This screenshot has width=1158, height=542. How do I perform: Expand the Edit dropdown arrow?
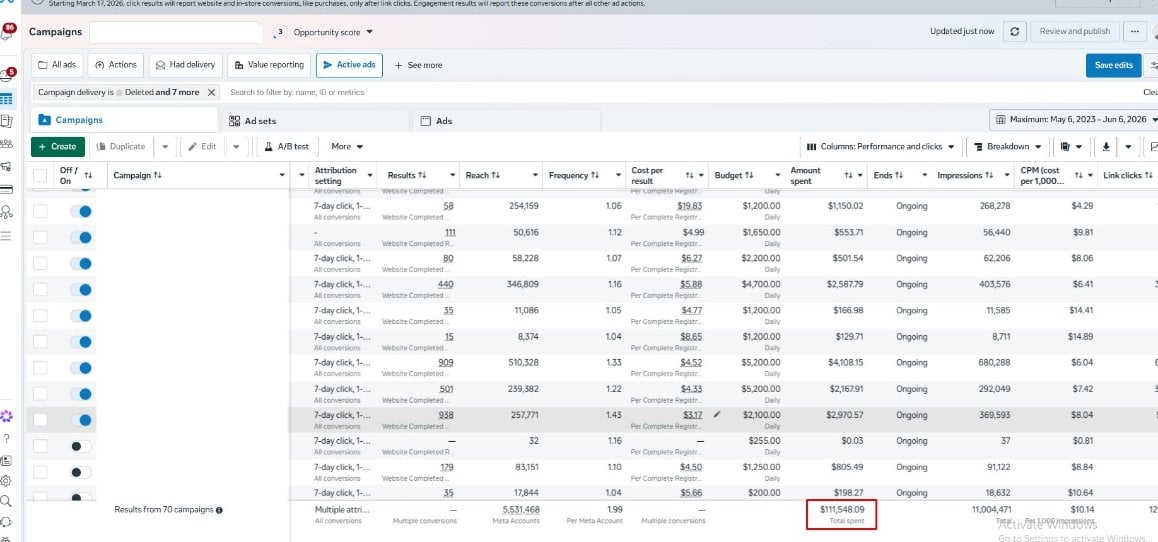(236, 146)
